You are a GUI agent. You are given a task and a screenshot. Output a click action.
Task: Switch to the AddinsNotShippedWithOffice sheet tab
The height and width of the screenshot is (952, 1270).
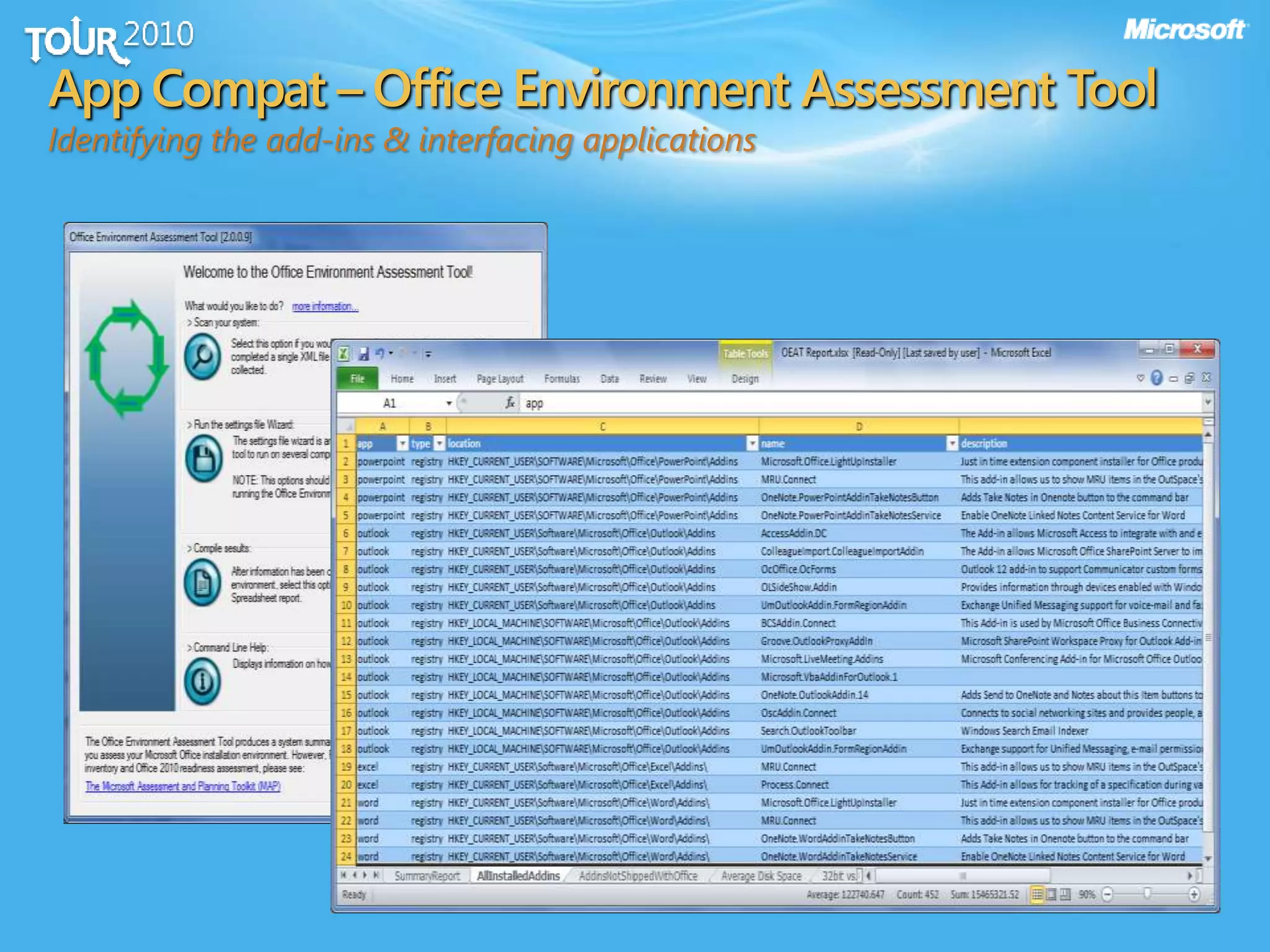point(638,876)
